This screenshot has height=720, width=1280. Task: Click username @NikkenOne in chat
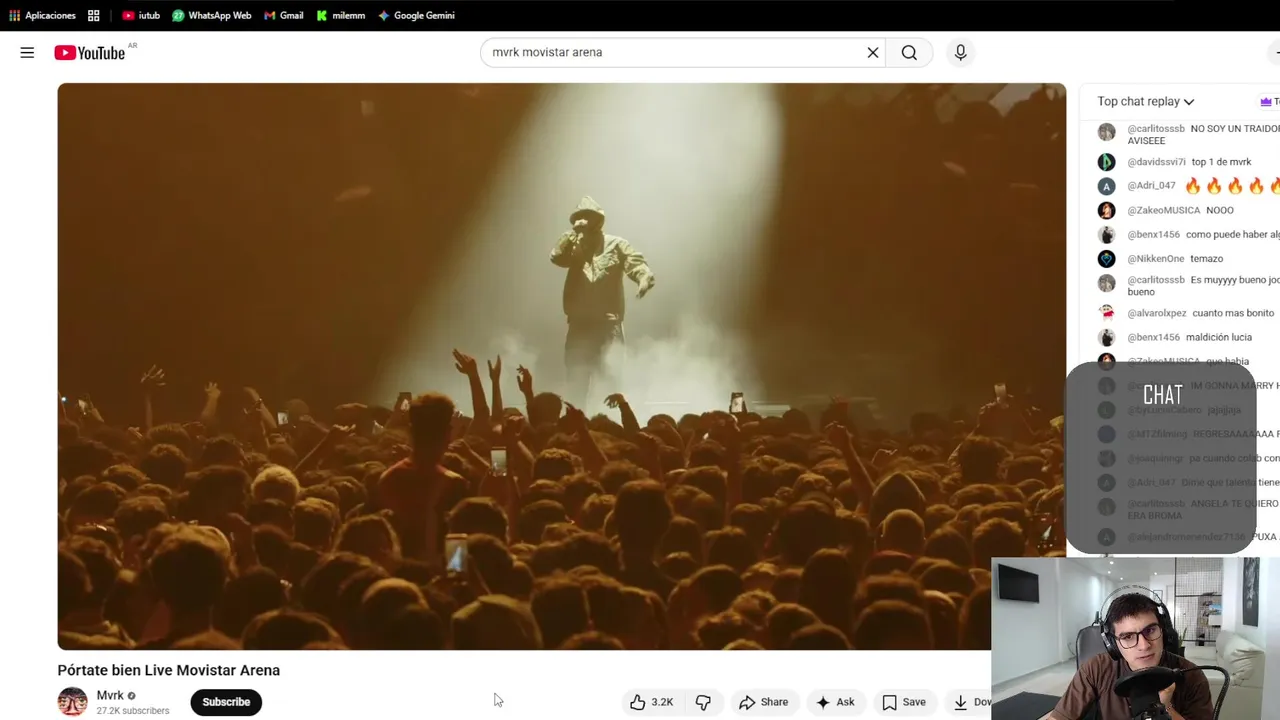pyautogui.click(x=1156, y=259)
